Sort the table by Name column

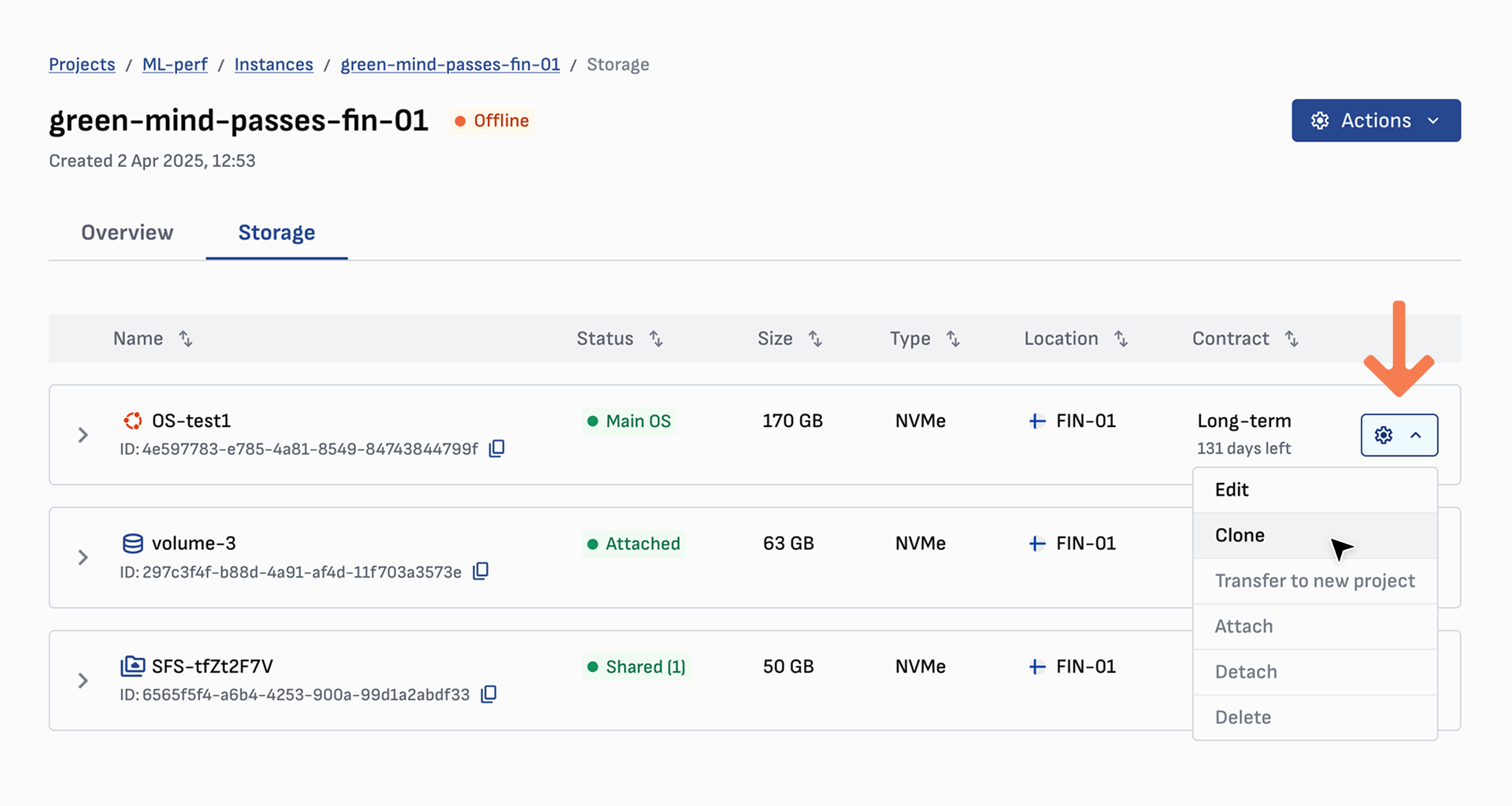185,339
